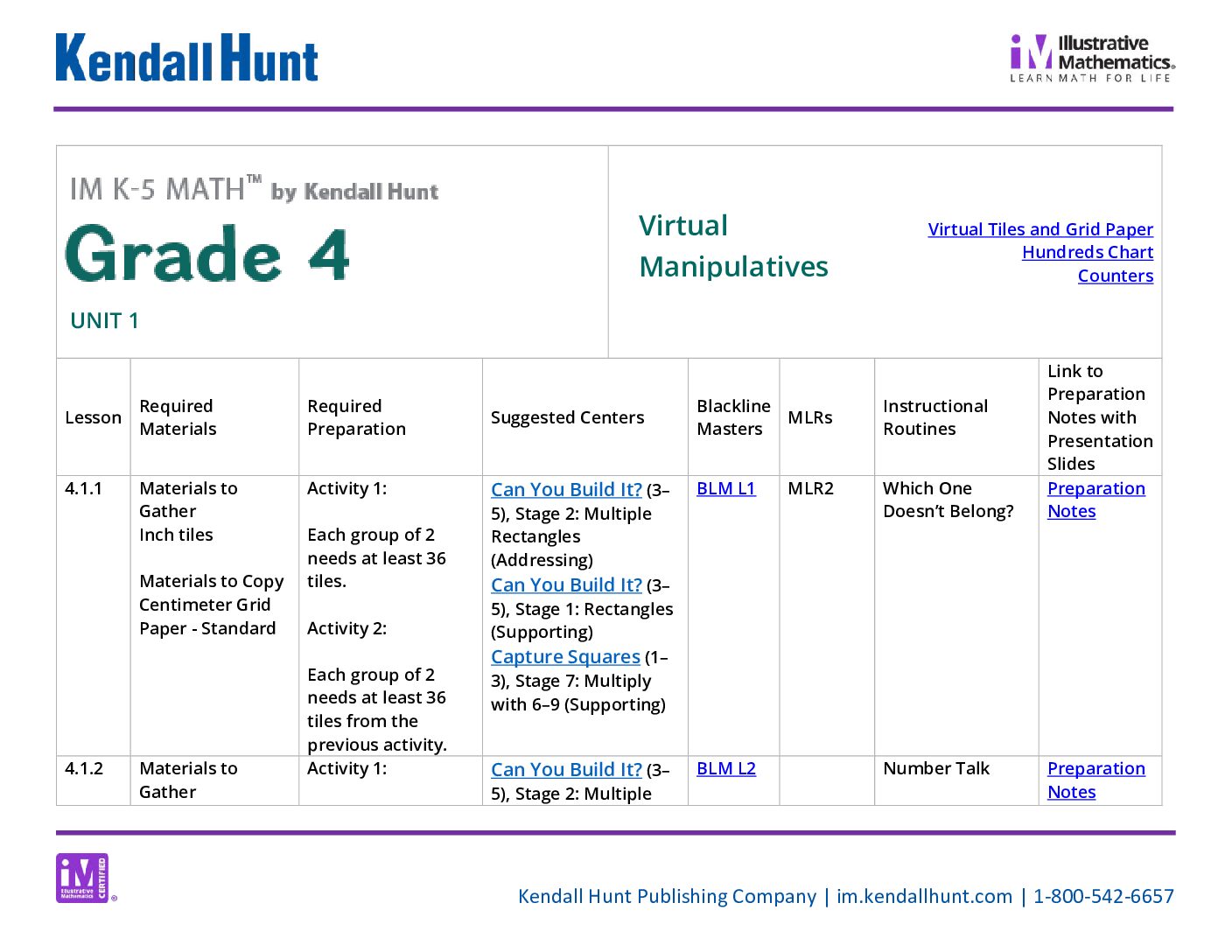The height and width of the screenshot is (952, 1232).
Task: Click the Inch tiles text
Action: (176, 535)
